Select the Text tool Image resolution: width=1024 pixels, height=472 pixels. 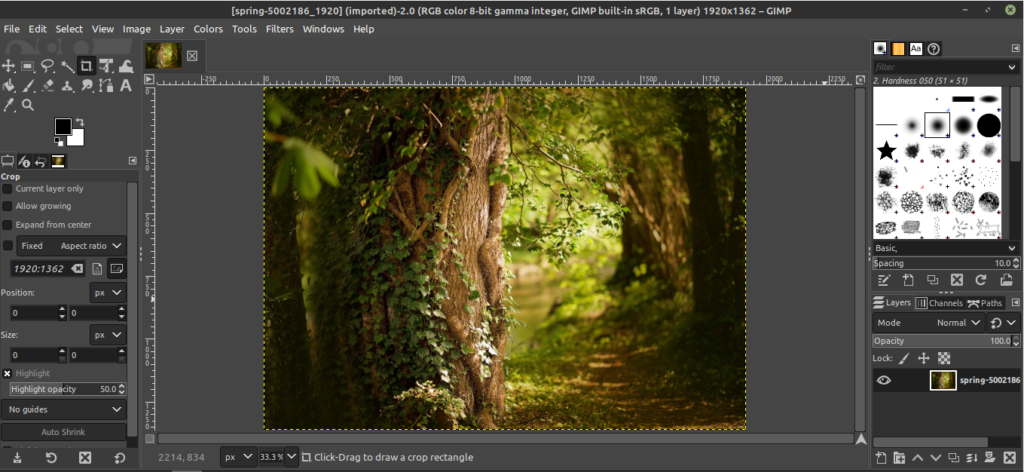click(126, 86)
